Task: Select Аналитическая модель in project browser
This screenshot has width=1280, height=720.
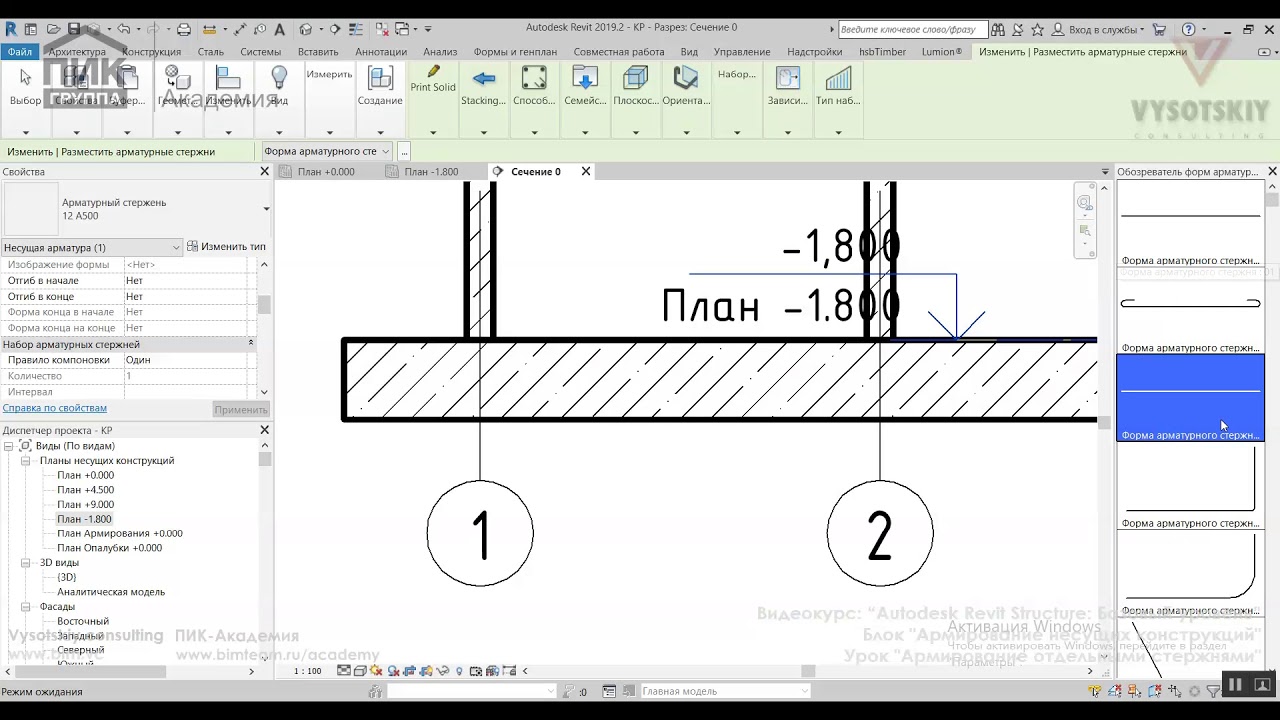Action: click(111, 592)
